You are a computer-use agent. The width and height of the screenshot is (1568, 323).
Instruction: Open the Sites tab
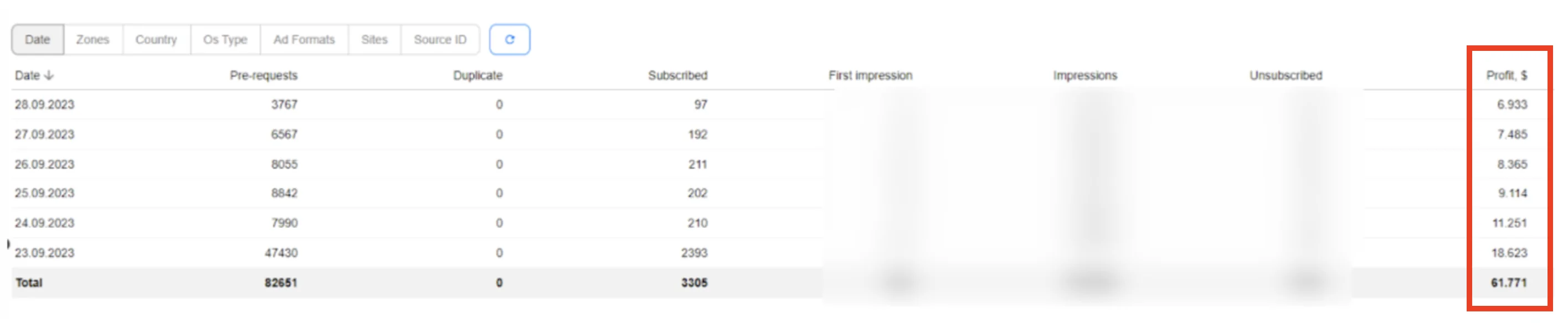[374, 39]
